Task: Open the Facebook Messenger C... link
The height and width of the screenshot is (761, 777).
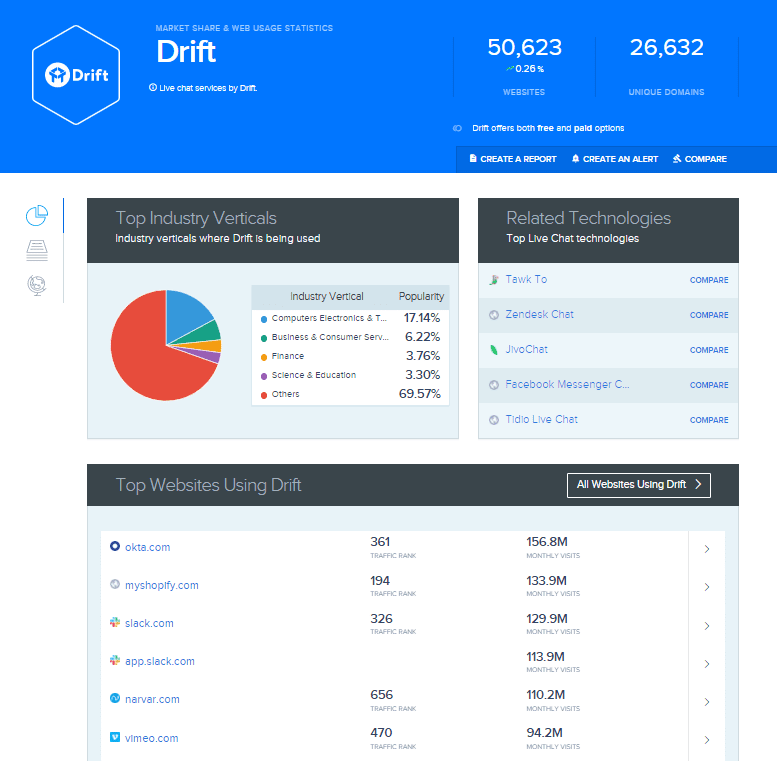Action: [567, 384]
